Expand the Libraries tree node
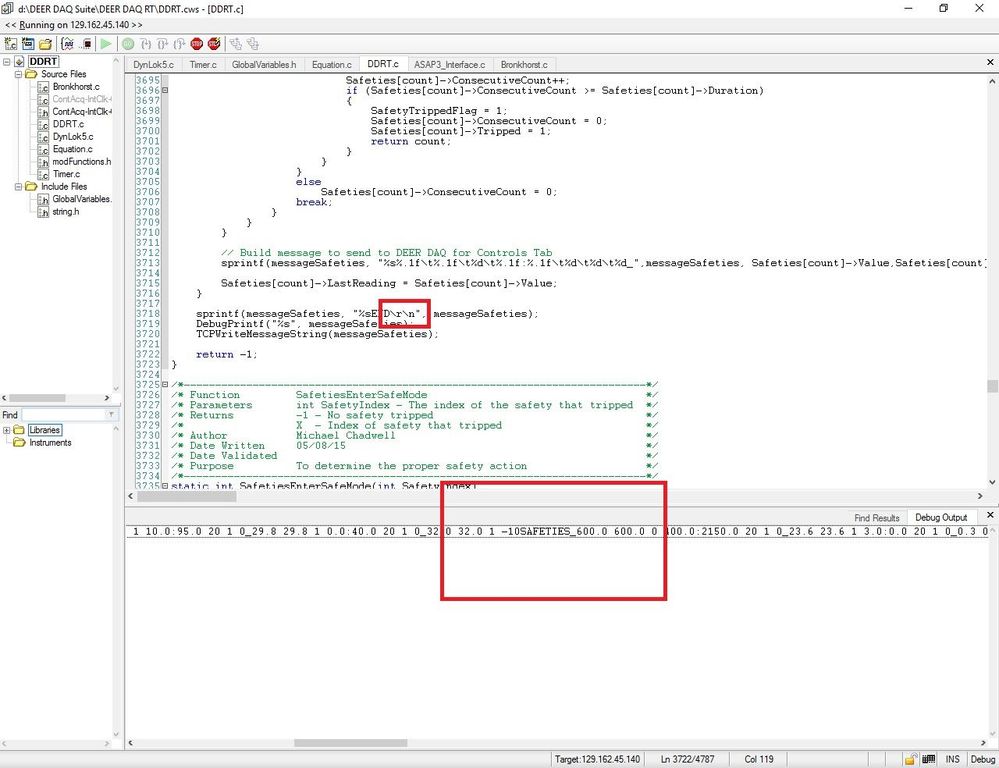999x768 pixels. click(7, 430)
